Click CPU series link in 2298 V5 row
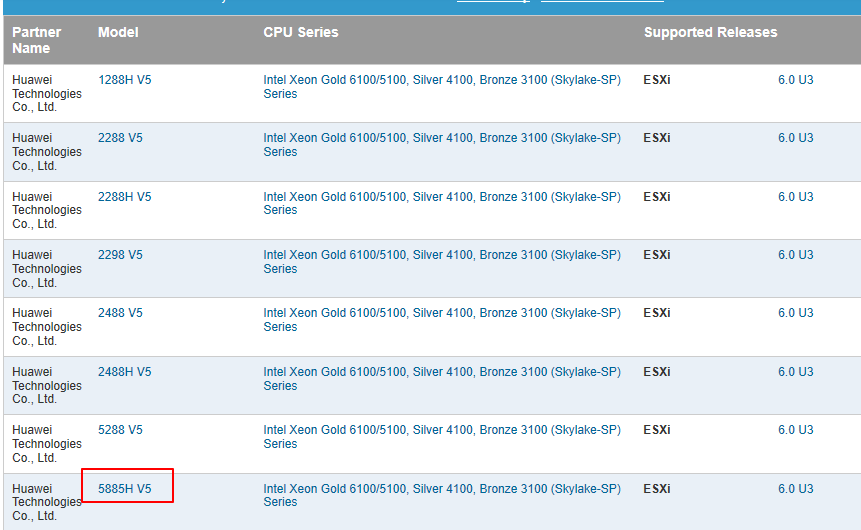861x530 pixels. point(442,262)
